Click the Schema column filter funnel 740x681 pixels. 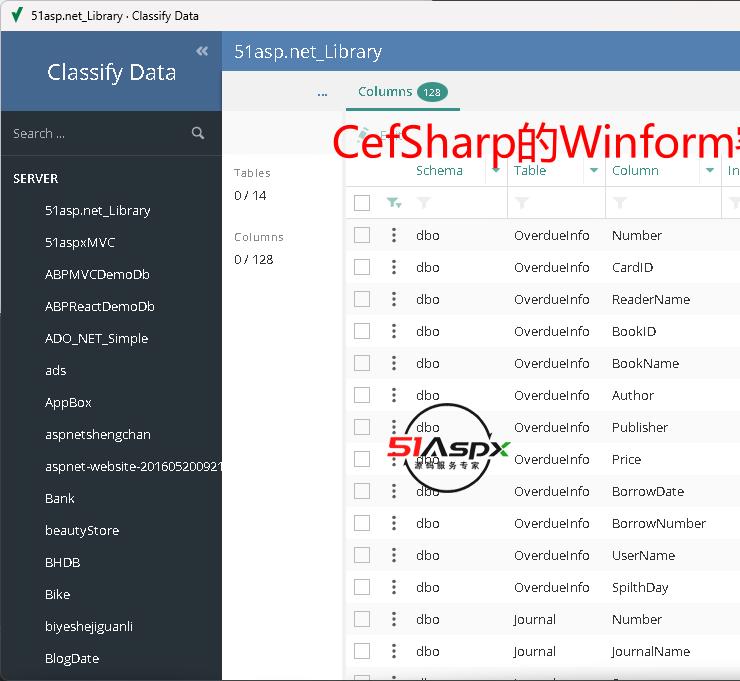424,203
